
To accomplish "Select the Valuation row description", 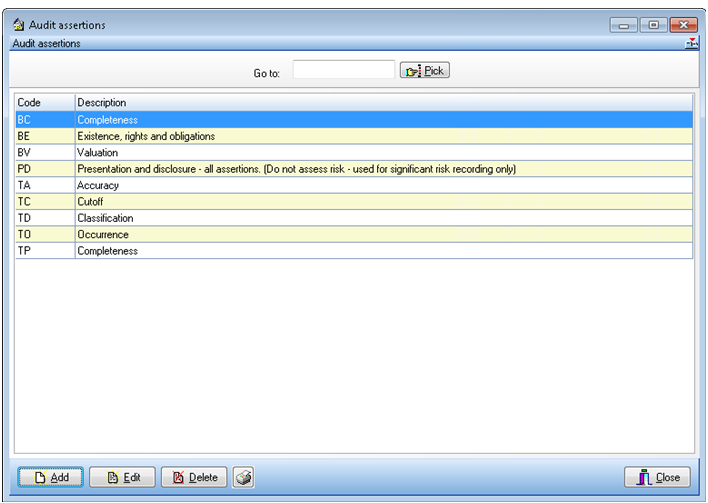I will point(383,153).
